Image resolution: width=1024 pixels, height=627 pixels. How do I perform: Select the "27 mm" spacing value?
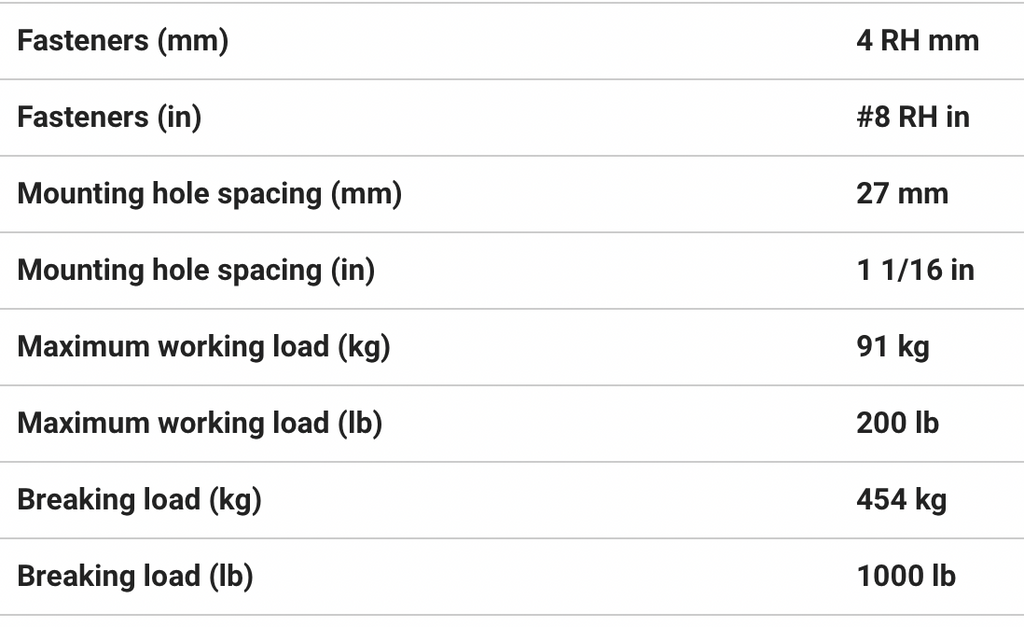[x=902, y=193]
